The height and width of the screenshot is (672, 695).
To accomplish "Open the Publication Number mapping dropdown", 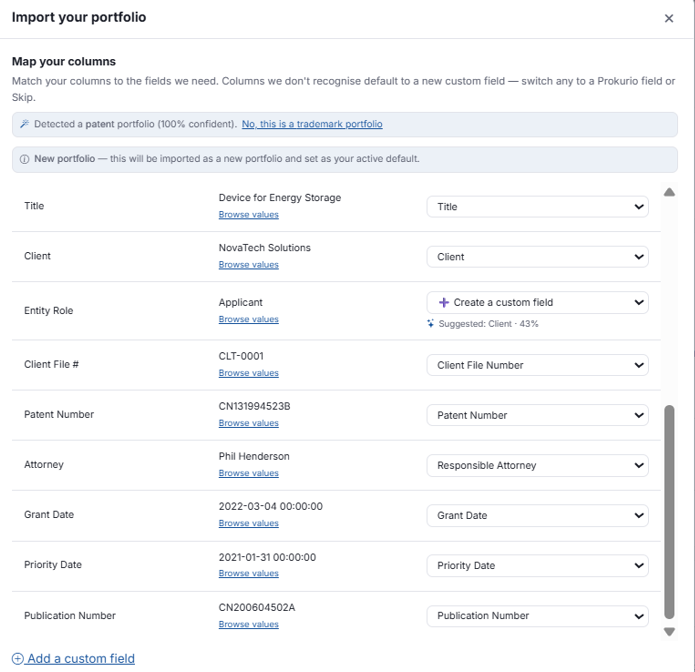I will 537,616.
